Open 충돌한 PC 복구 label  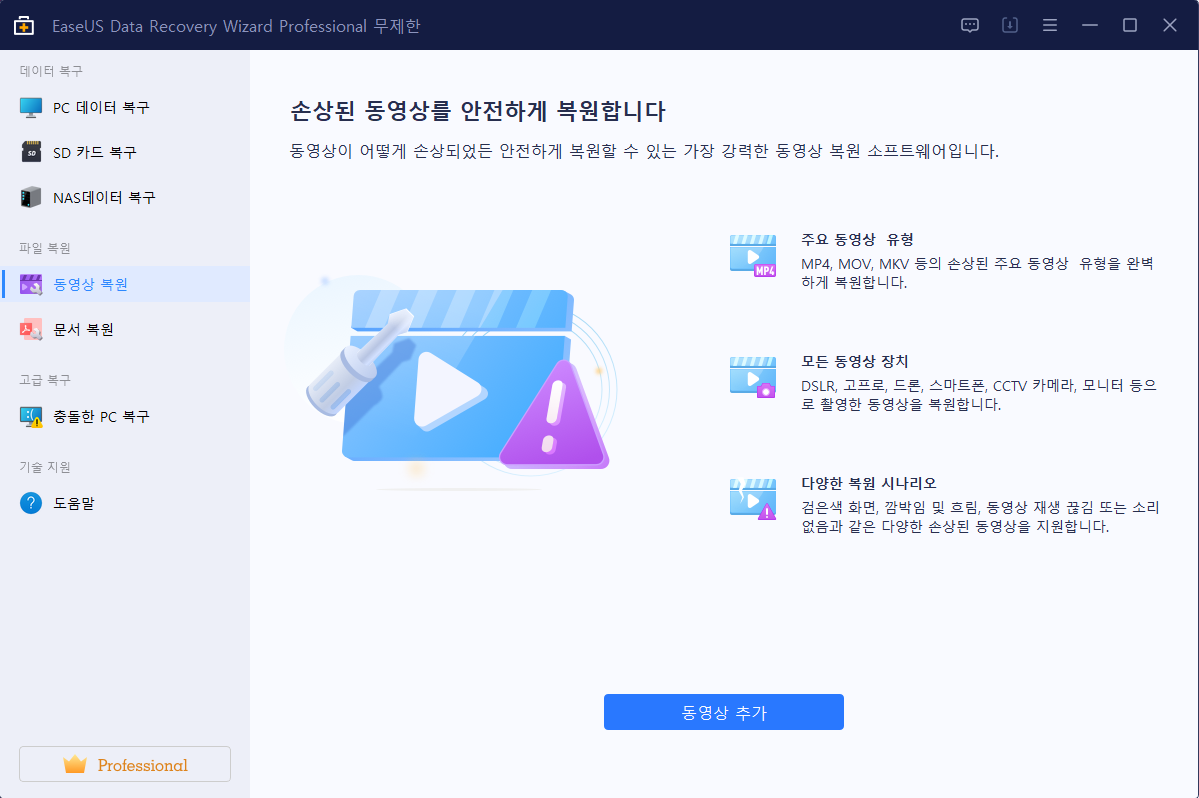101,417
